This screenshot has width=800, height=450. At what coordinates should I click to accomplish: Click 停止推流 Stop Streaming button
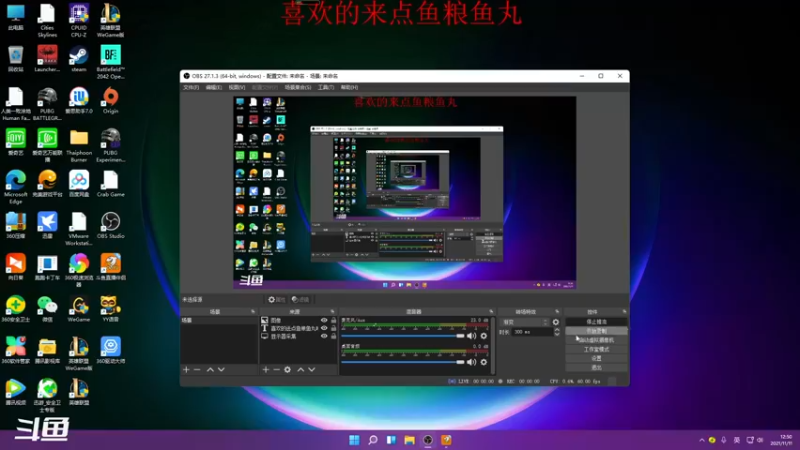(x=596, y=322)
